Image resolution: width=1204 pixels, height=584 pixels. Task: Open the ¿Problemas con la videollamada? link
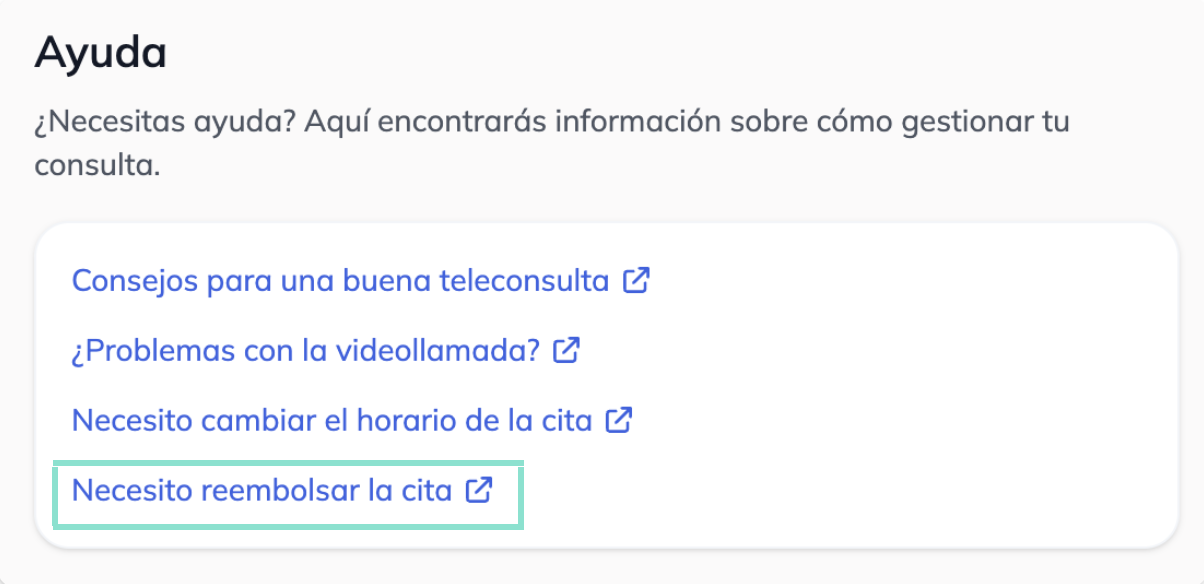coord(306,351)
